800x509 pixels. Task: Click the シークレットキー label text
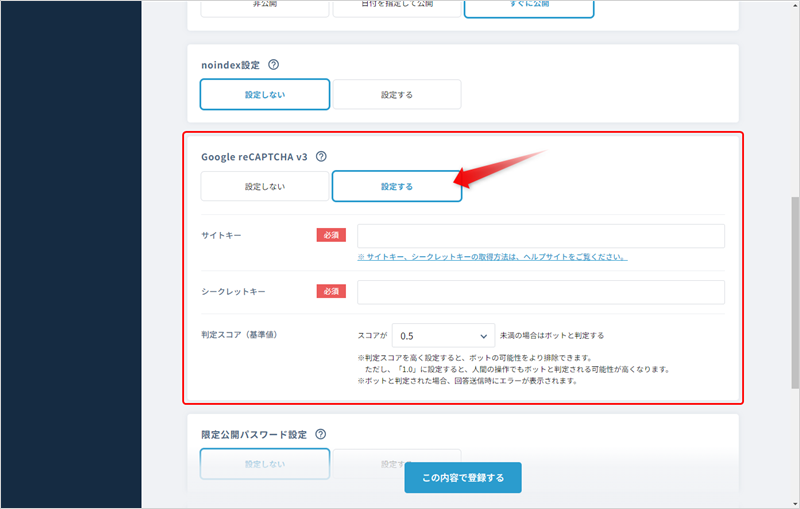coord(233,292)
